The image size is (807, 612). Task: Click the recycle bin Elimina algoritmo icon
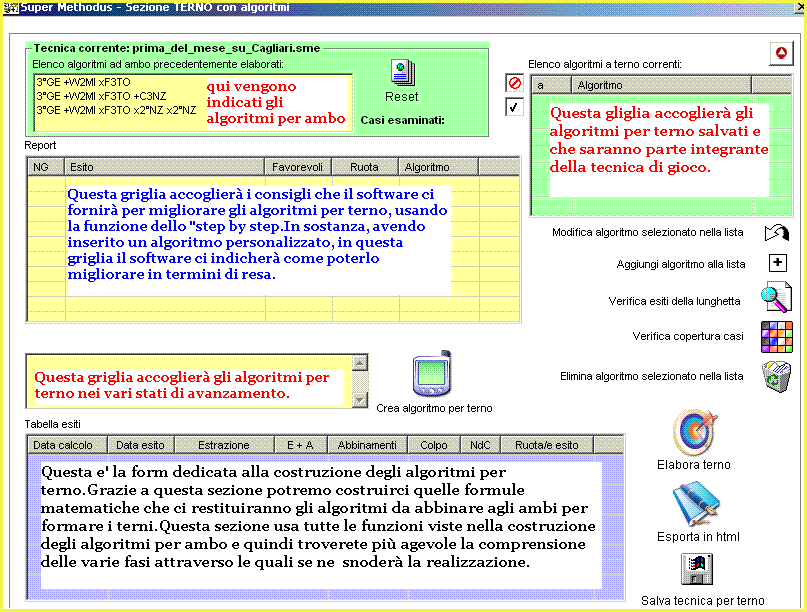(777, 377)
